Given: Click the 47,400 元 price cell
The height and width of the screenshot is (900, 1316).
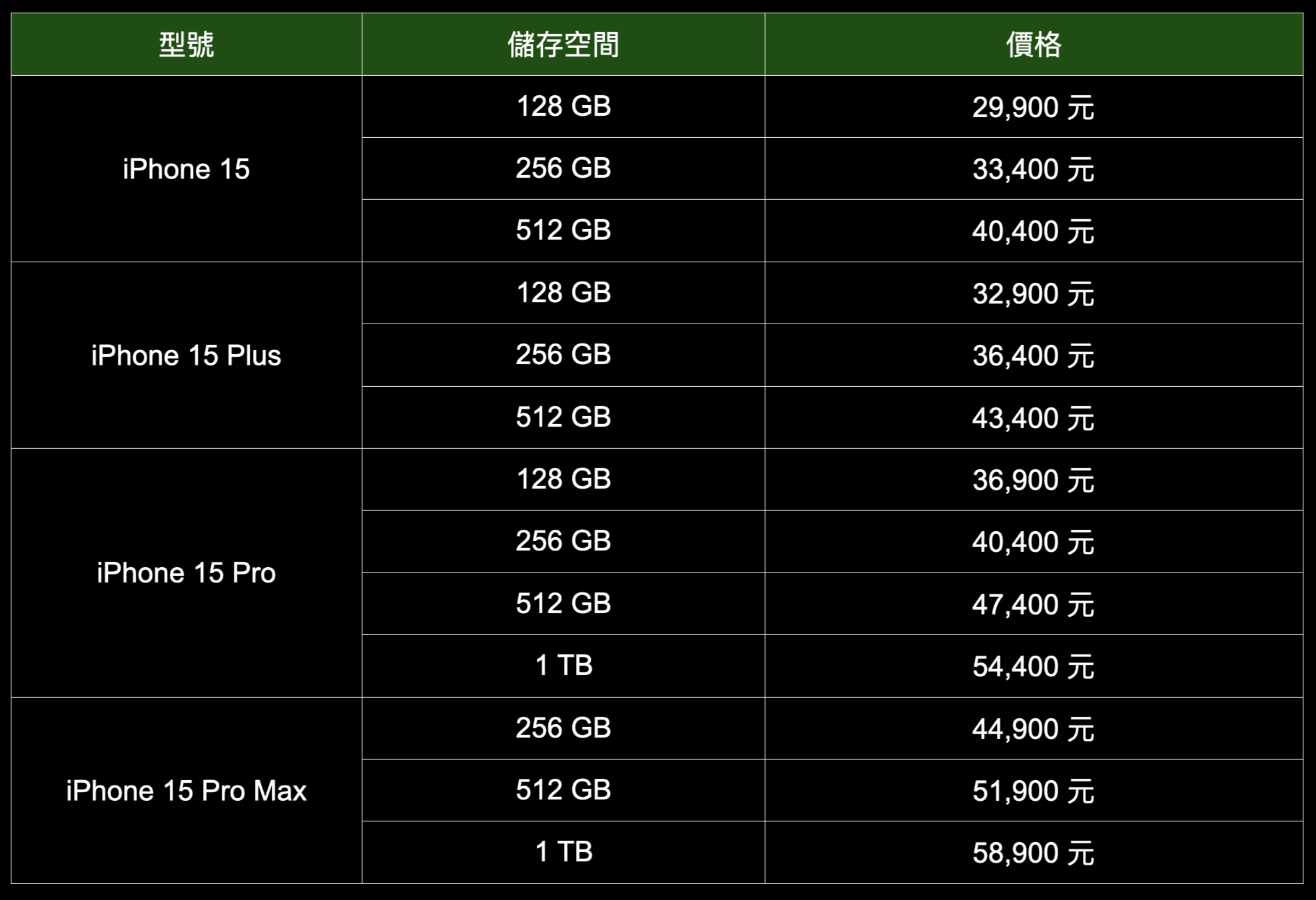Looking at the screenshot, I should (x=1034, y=604).
